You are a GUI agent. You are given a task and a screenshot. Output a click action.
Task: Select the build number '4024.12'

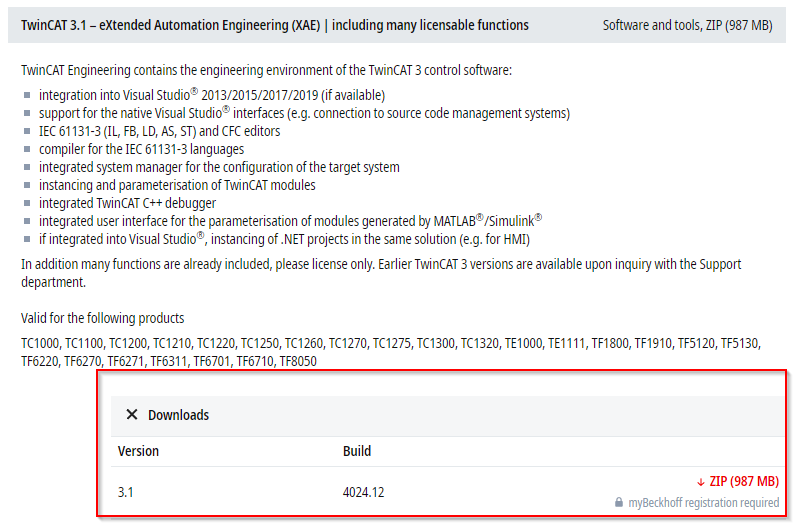point(363,492)
